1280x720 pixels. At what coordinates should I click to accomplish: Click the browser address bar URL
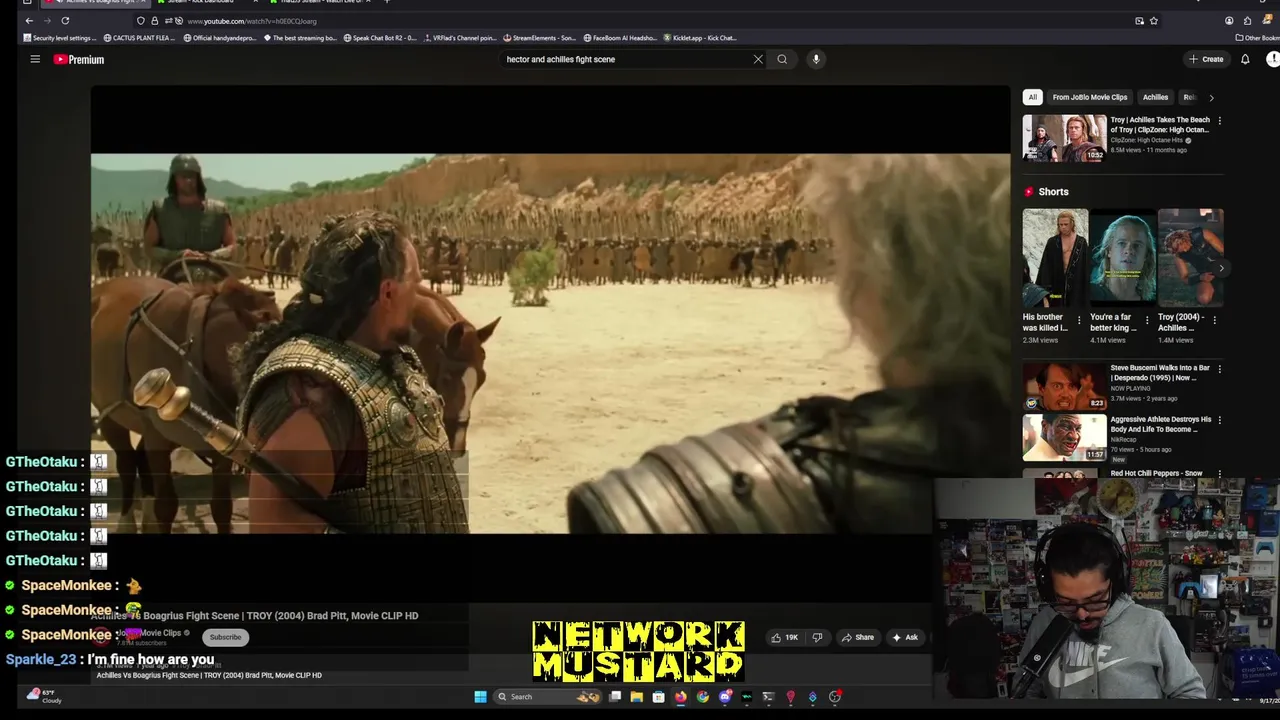252,21
